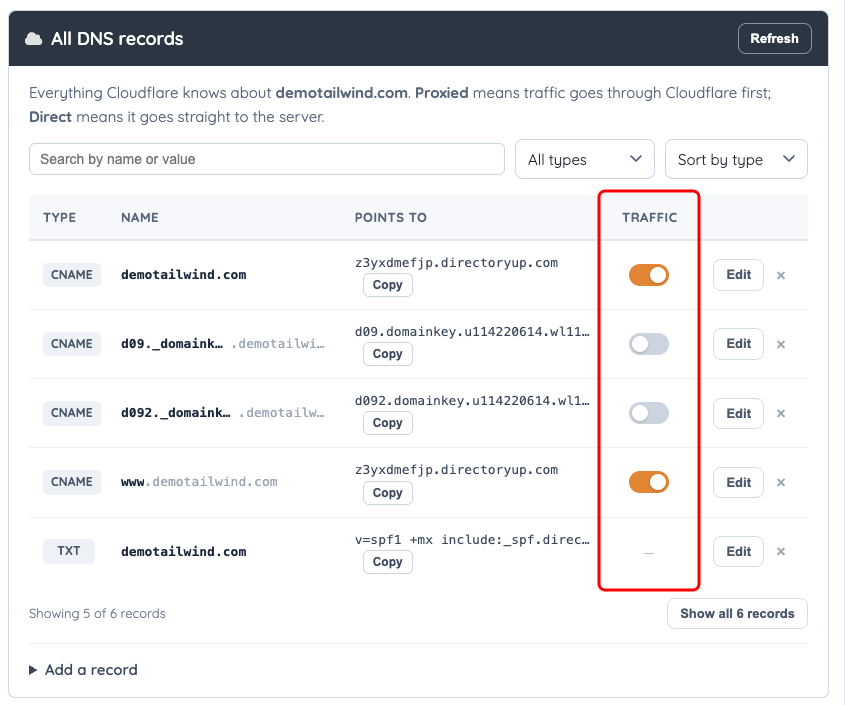Image resolution: width=845 pixels, height=705 pixels.
Task: Click the cloud icon beside All DNS records
Action: point(33,39)
